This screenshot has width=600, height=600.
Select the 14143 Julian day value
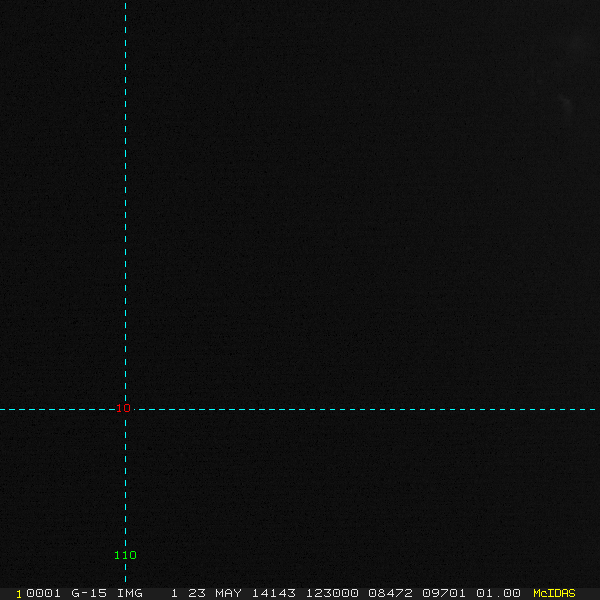coord(273,593)
